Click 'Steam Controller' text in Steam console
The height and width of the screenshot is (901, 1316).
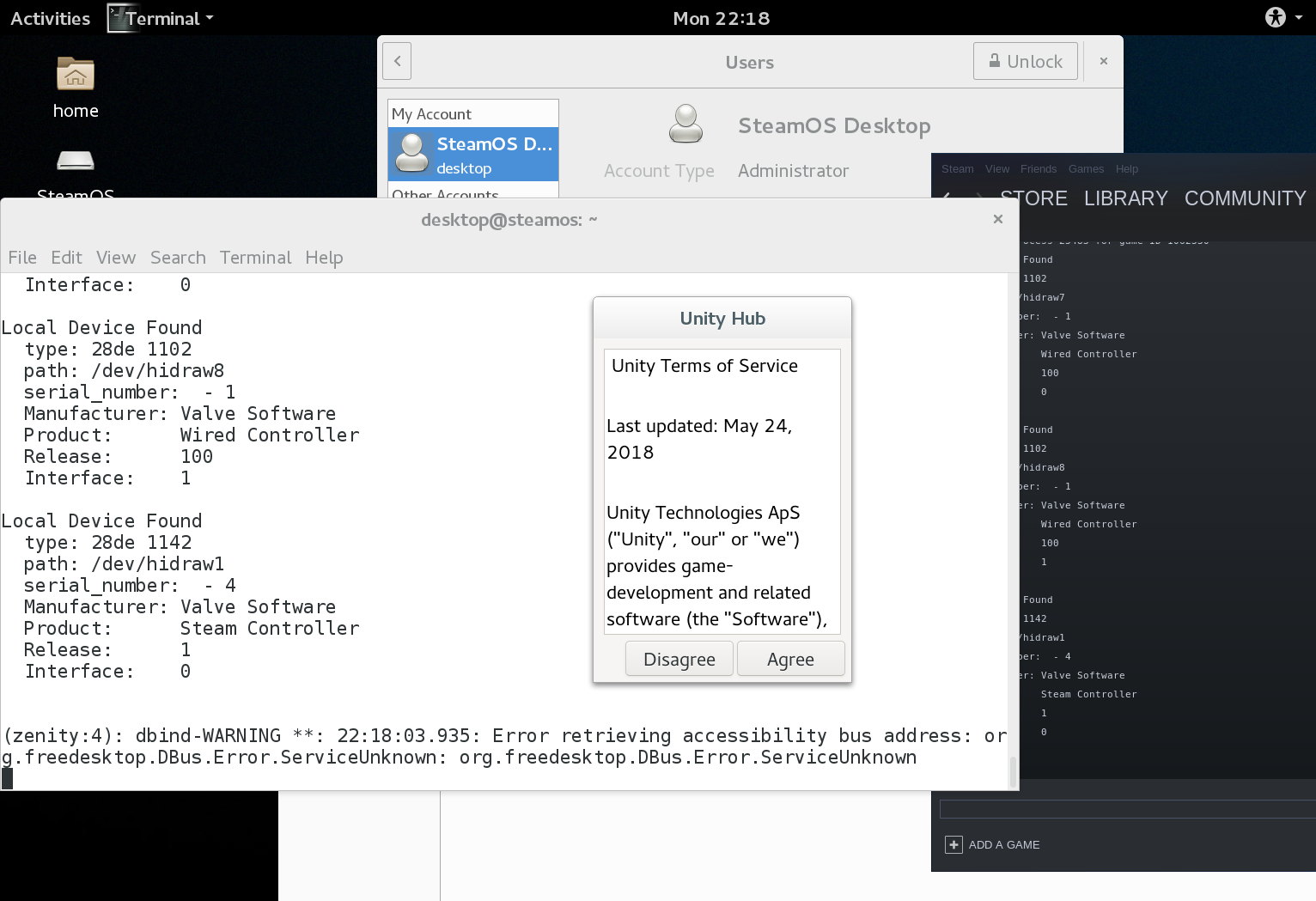click(x=1088, y=694)
